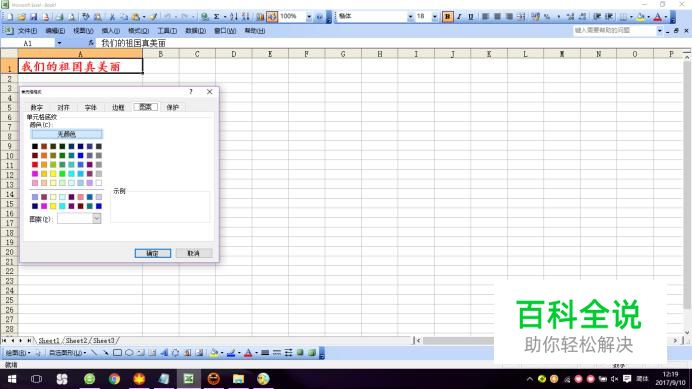Click the Sort Descending icon

(246, 17)
